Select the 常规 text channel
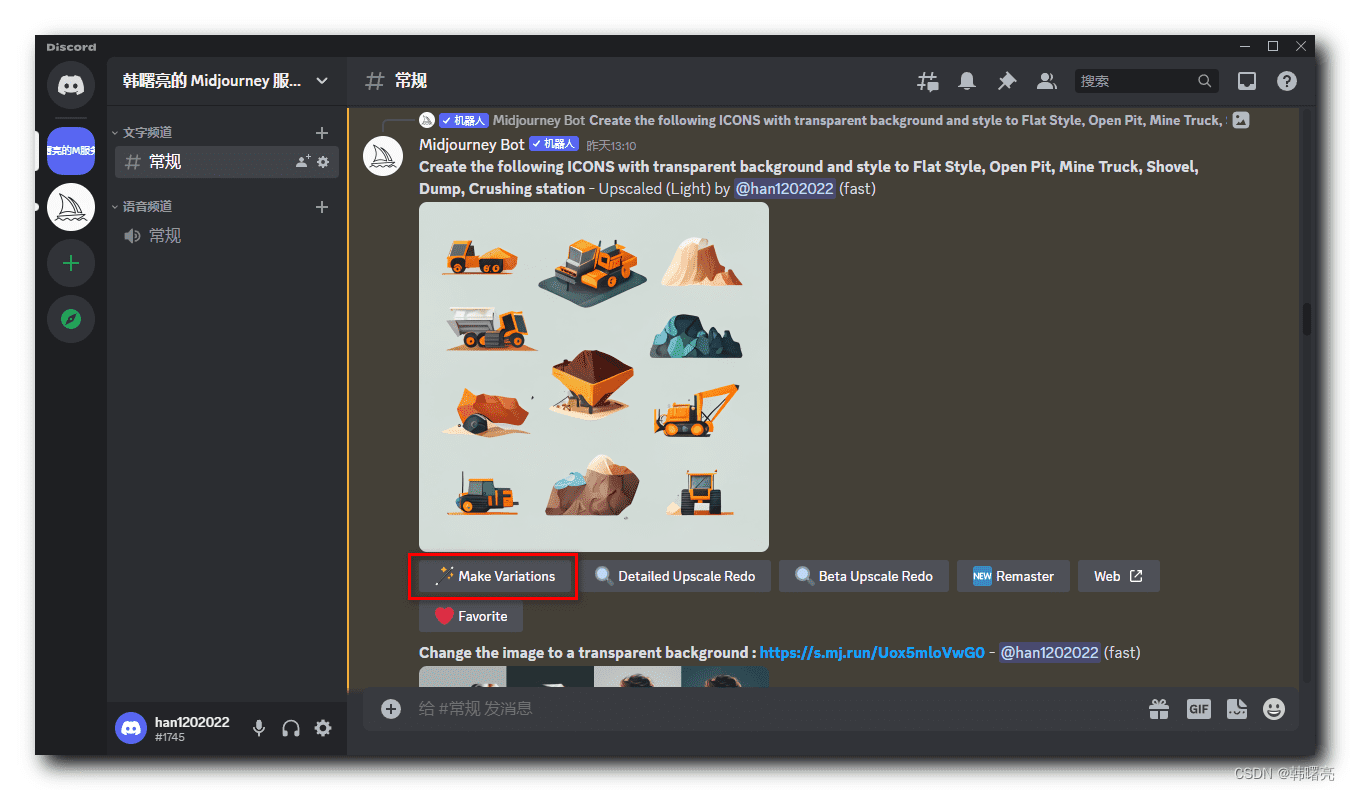The width and height of the screenshot is (1350, 790). click(x=227, y=161)
